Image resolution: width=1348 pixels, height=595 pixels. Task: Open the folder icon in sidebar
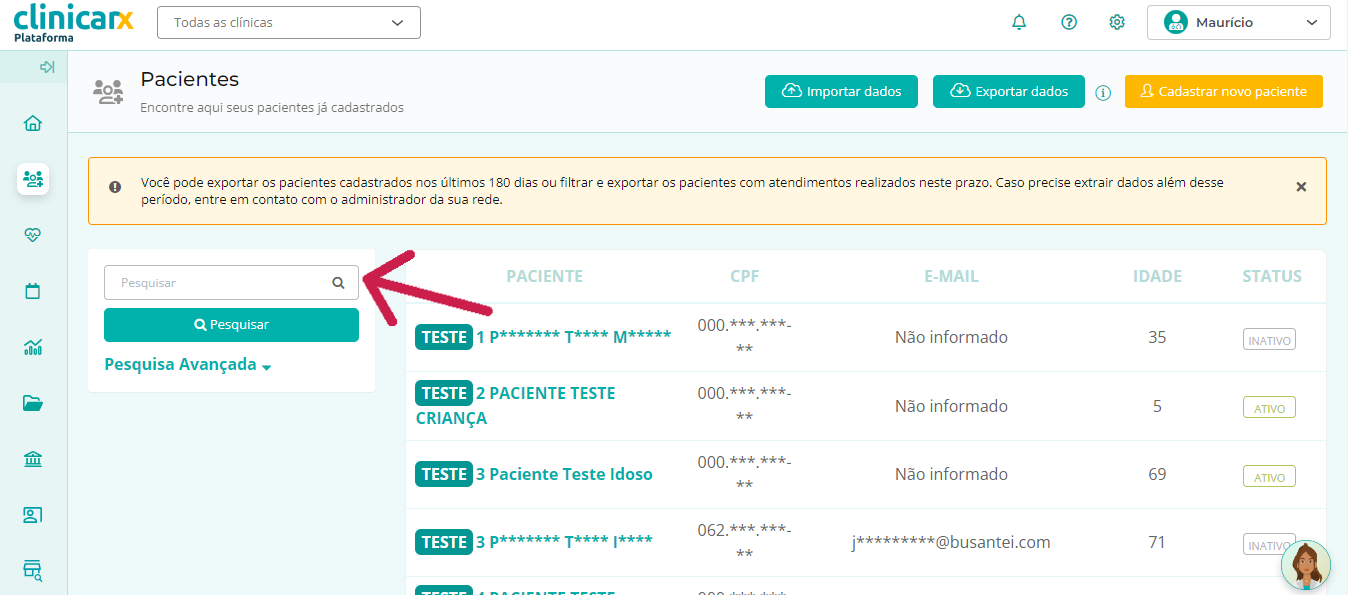click(33, 403)
